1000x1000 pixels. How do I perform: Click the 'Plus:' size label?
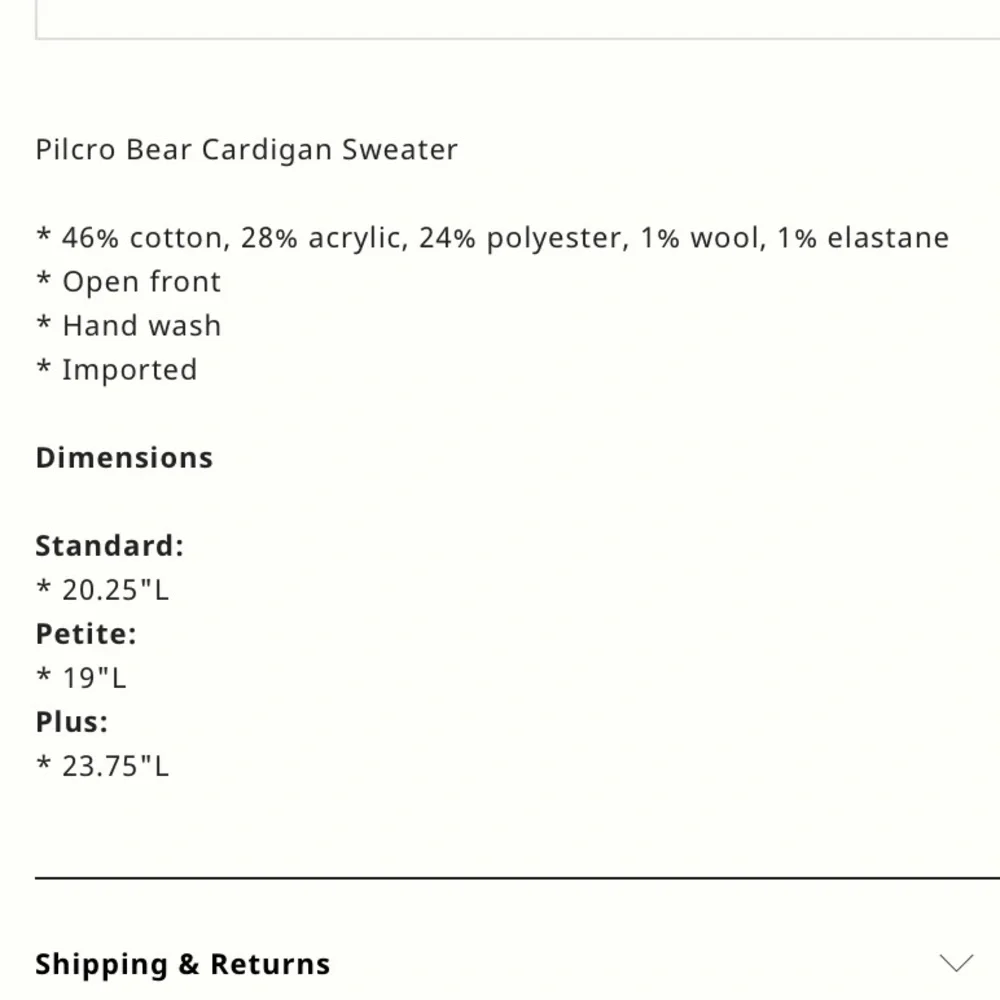coord(72,722)
